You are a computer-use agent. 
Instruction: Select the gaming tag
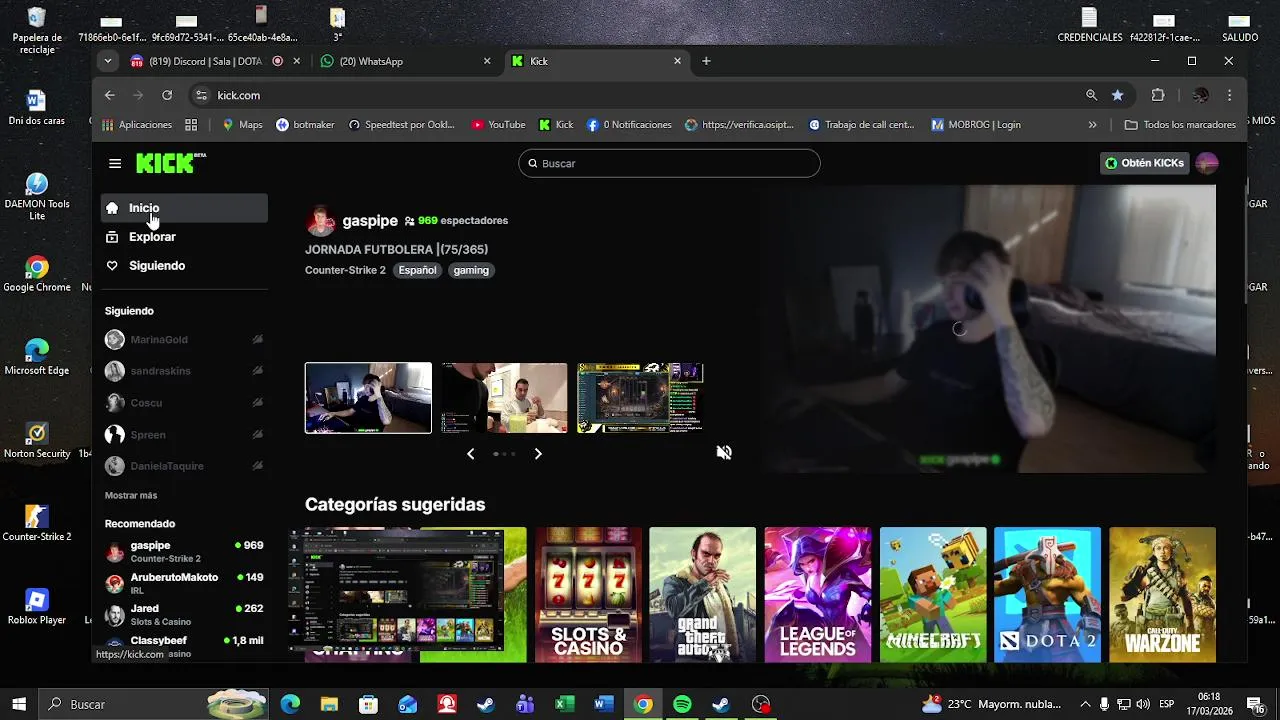pos(471,270)
